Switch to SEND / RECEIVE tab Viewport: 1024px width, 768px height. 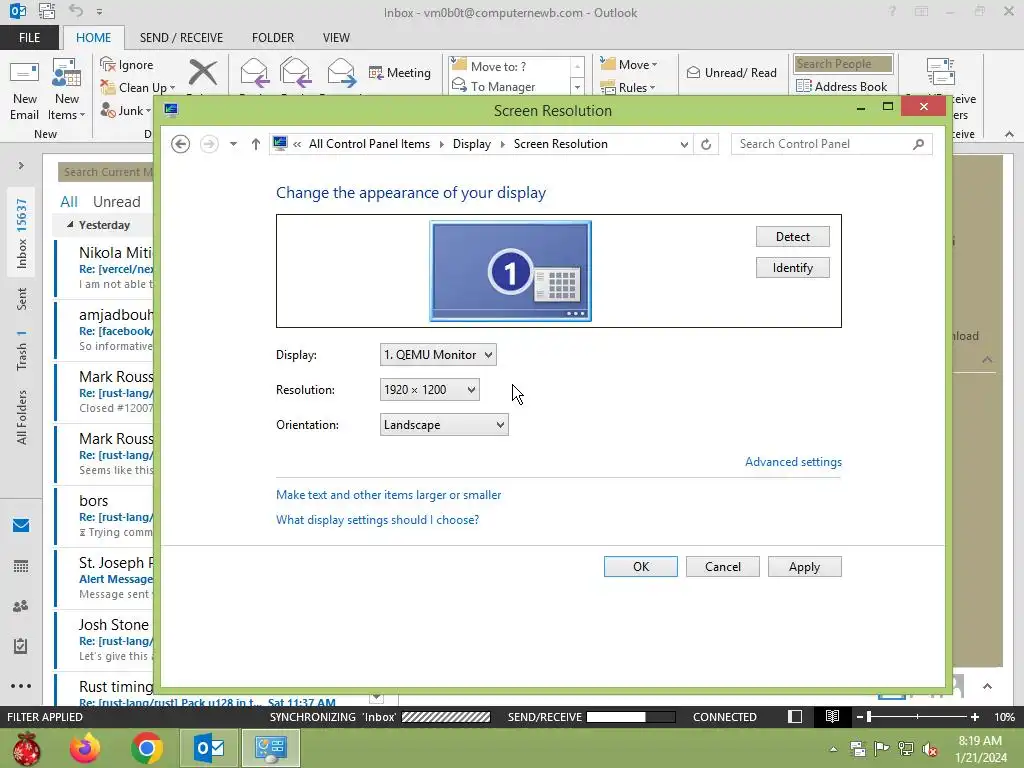[x=181, y=38]
